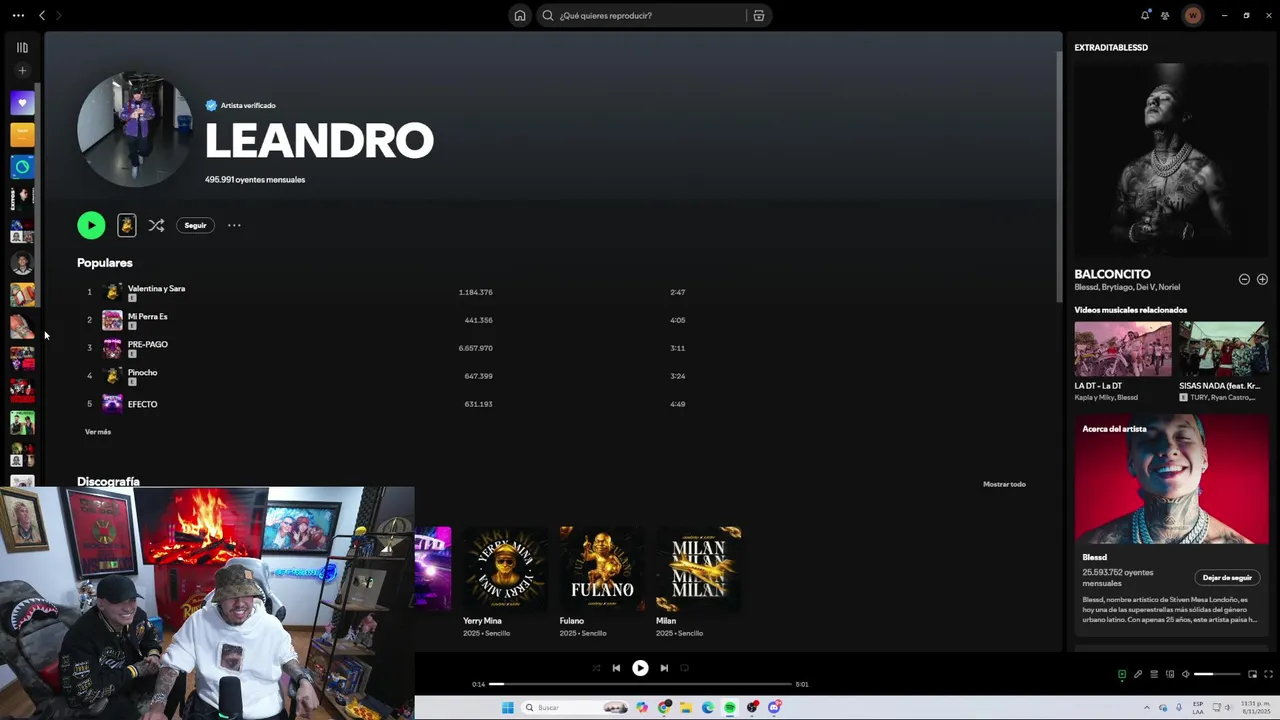Unfollow Blessd with Dejar de seguir
The width and height of the screenshot is (1280, 720).
click(x=1227, y=577)
